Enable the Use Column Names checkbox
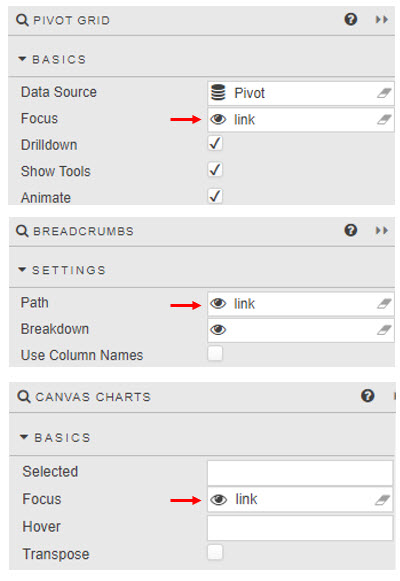 point(215,353)
